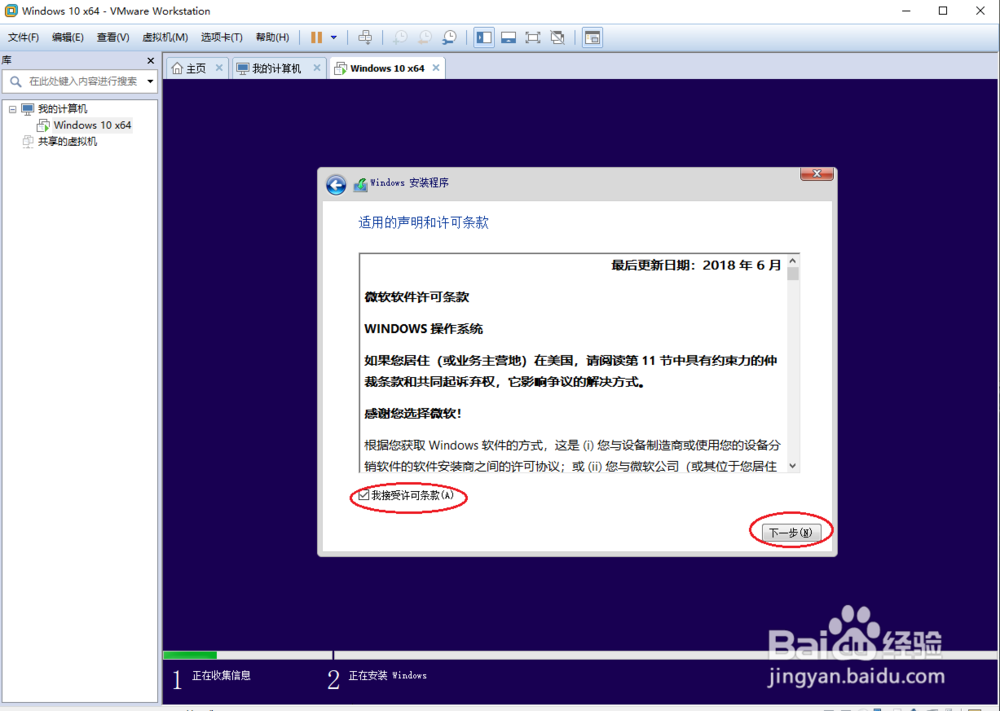Click the license text scrollbar thumb
This screenshot has height=711, width=1000.
tap(793, 274)
